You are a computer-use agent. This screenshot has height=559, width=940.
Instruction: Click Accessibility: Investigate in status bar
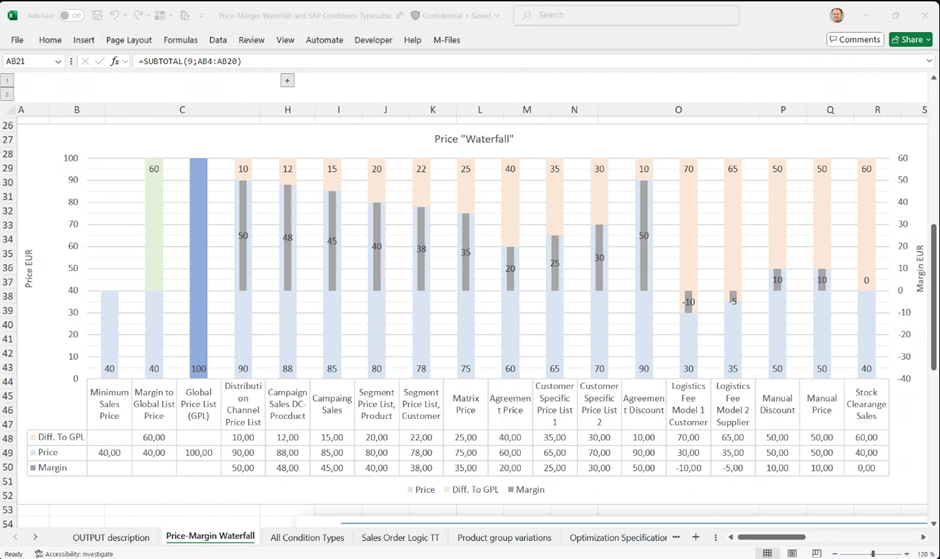[73, 553]
